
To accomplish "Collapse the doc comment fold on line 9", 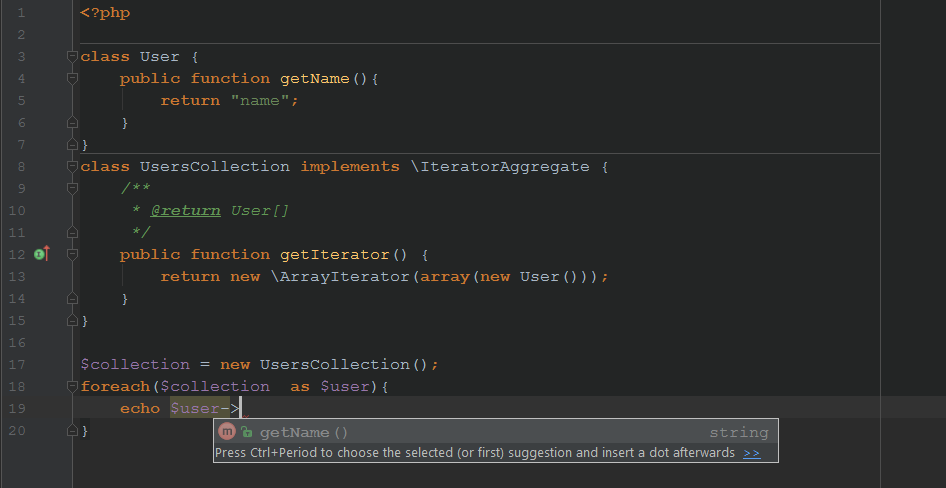I will coord(72,188).
